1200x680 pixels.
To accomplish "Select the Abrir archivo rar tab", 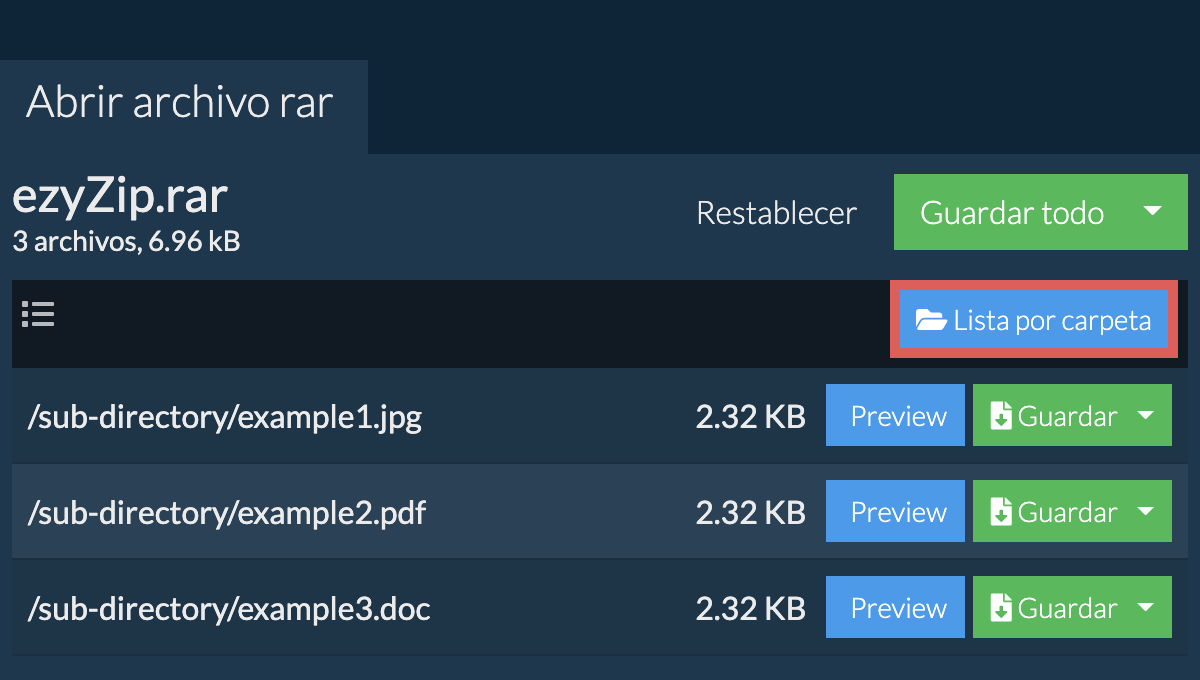I will (180, 104).
